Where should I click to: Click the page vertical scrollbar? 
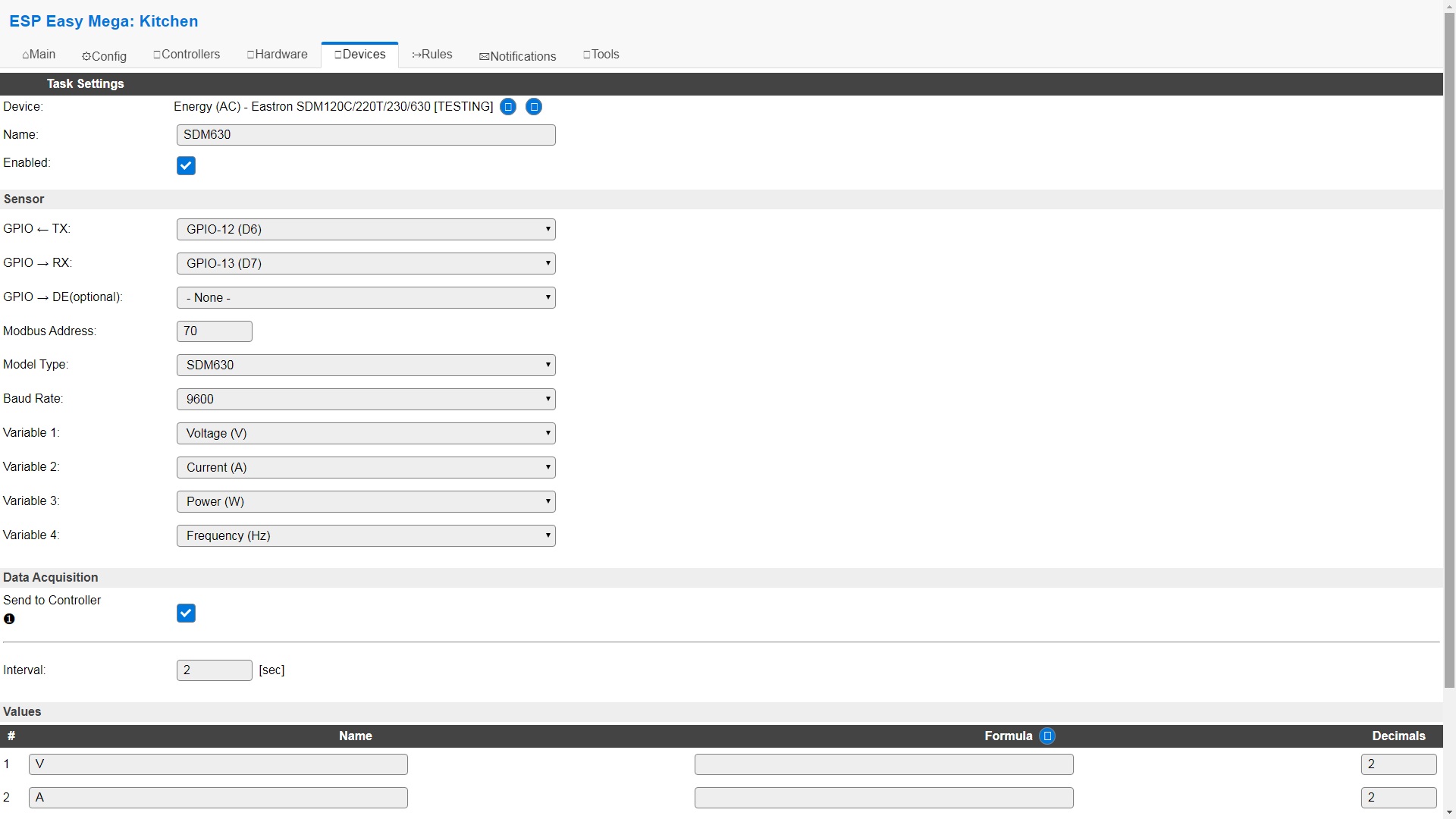tap(1449, 349)
